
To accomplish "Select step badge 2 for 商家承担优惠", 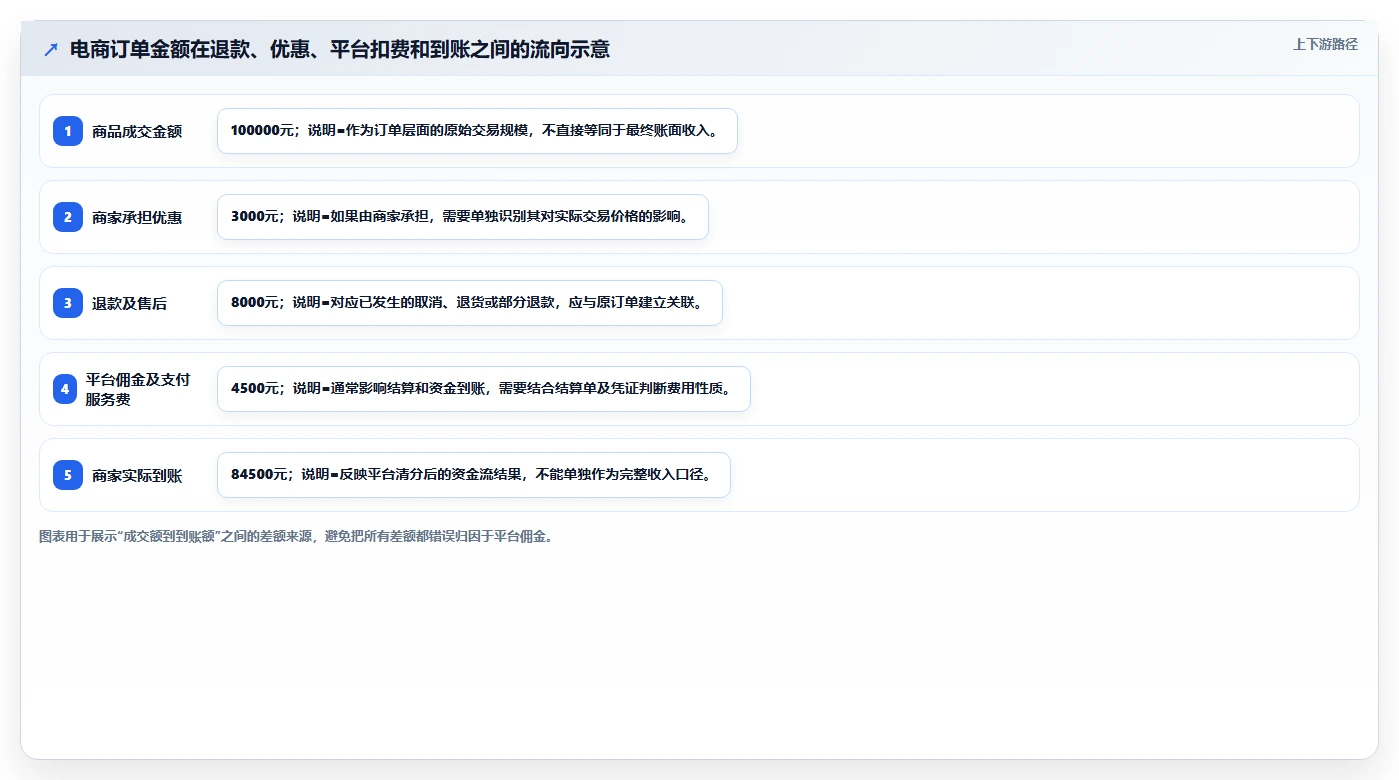I will (68, 217).
